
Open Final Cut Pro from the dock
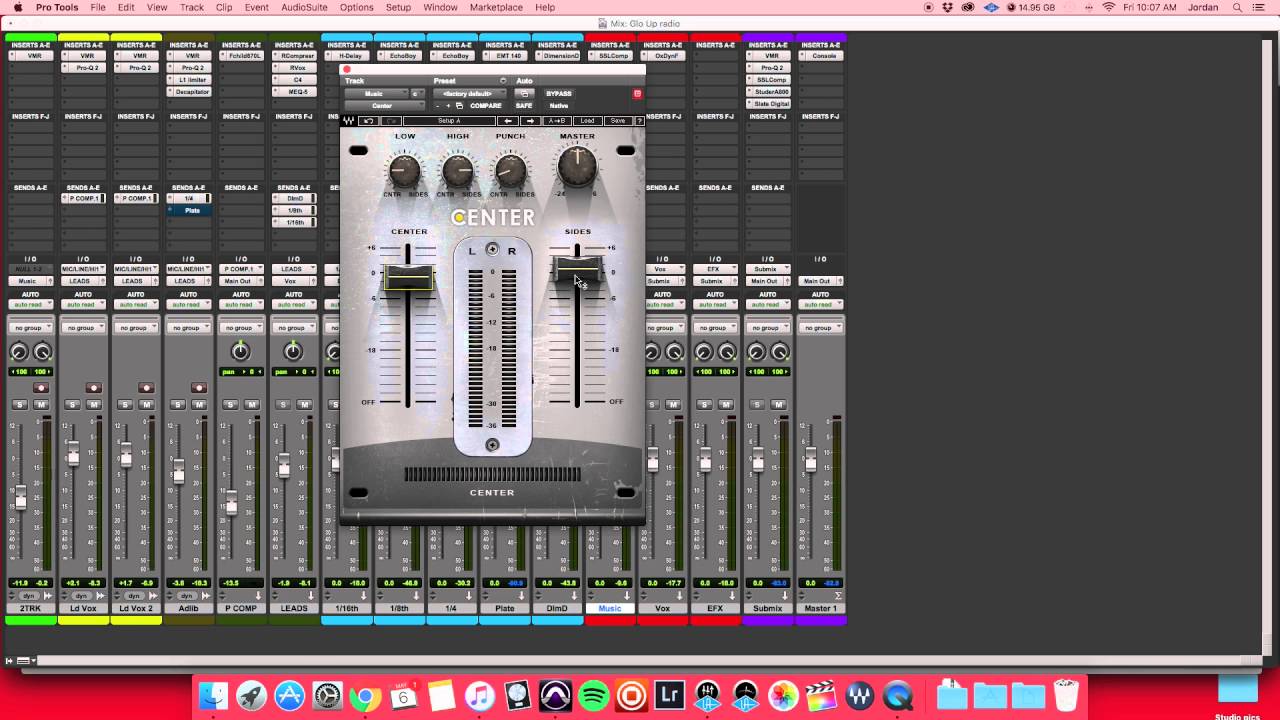[x=821, y=695]
